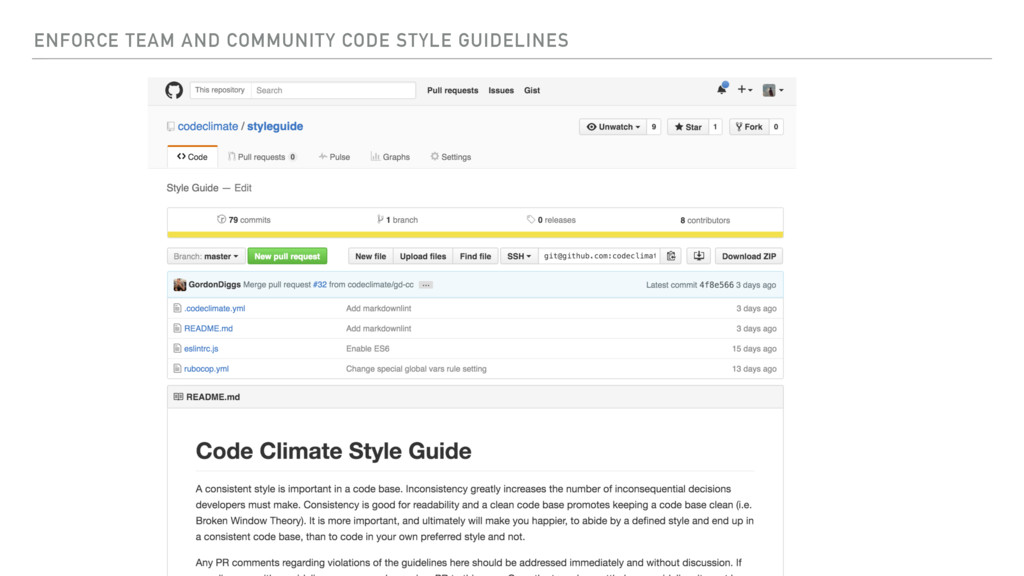
Task: Open pull request #32 link
Action: tap(319, 285)
